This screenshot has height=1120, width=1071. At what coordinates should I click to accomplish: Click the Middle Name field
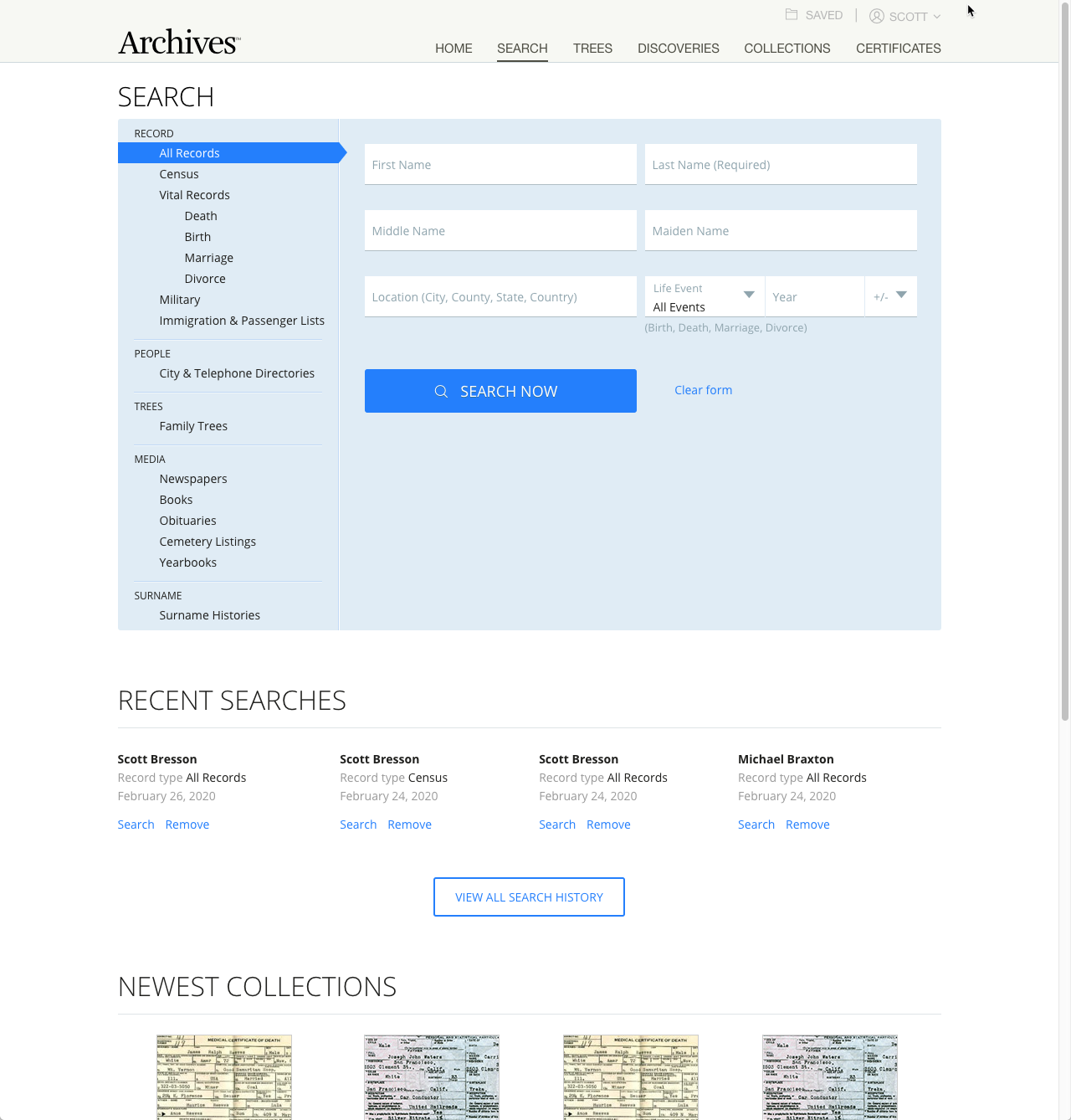point(500,230)
